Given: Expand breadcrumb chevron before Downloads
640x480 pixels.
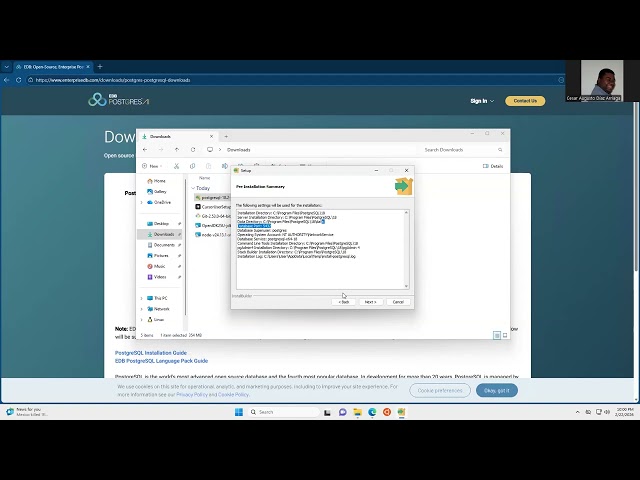Looking at the screenshot, I should coord(220,150).
